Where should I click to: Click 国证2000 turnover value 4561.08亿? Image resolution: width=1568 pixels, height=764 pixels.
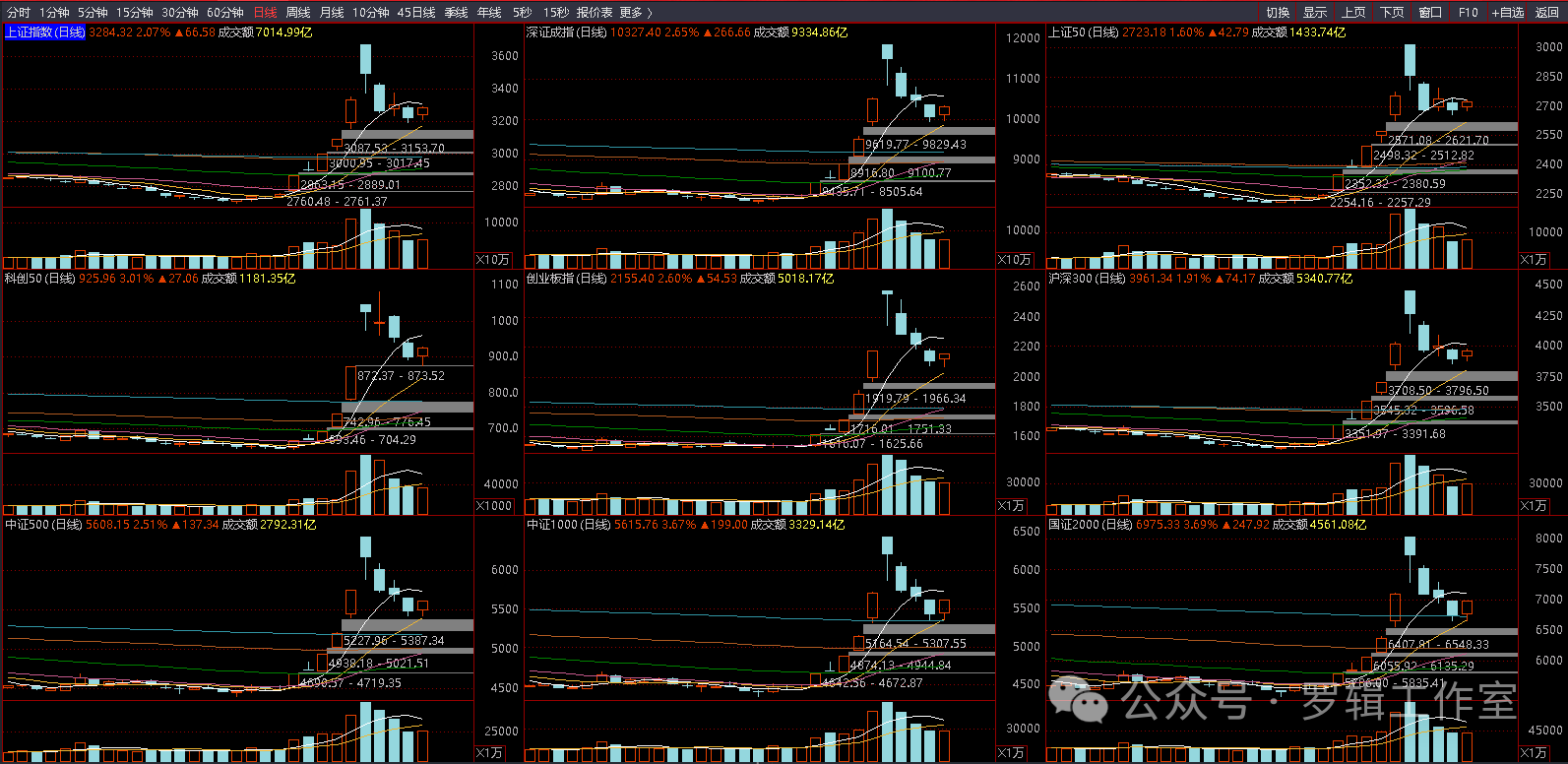[1338, 525]
